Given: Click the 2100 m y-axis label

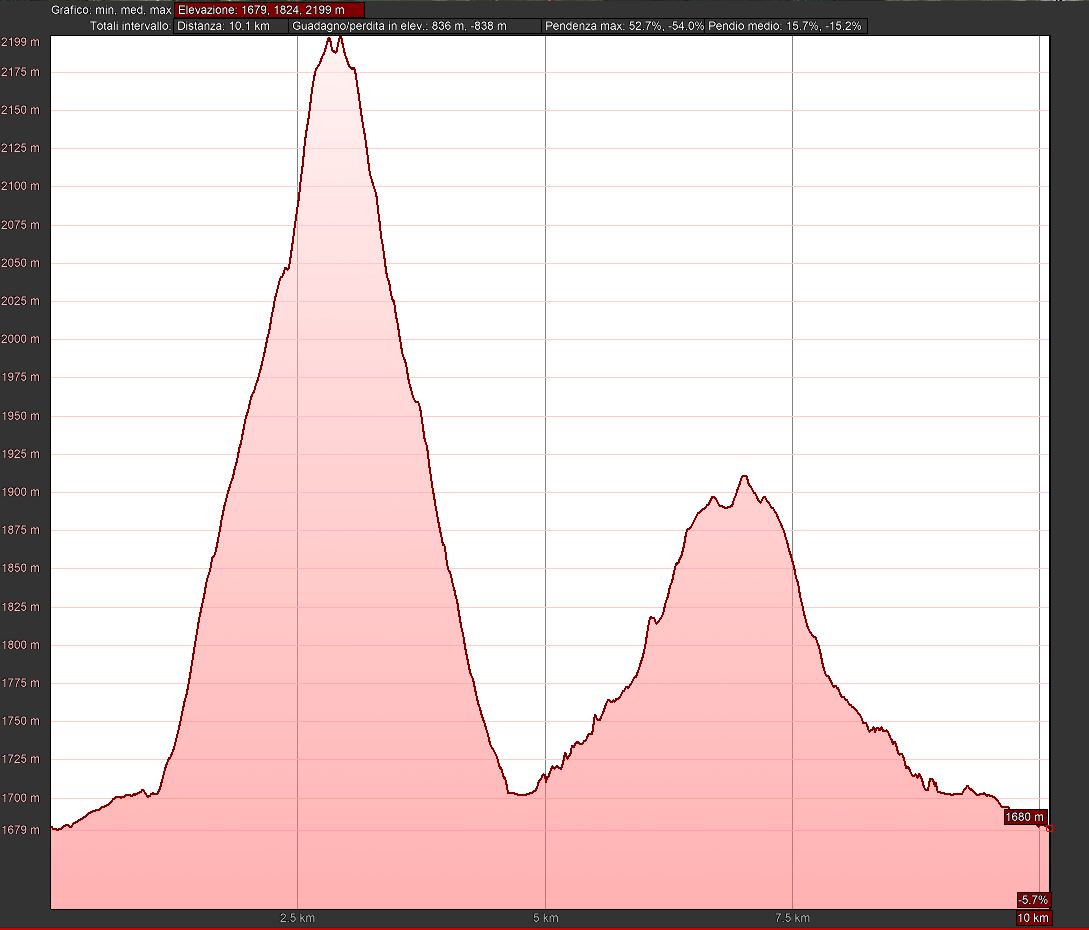Looking at the screenshot, I should pyautogui.click(x=20, y=186).
